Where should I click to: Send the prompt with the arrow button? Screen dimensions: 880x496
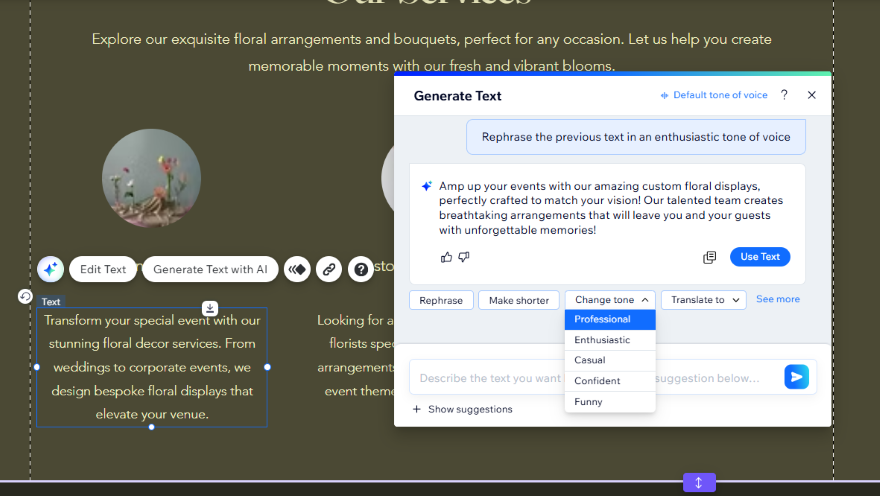tap(796, 377)
